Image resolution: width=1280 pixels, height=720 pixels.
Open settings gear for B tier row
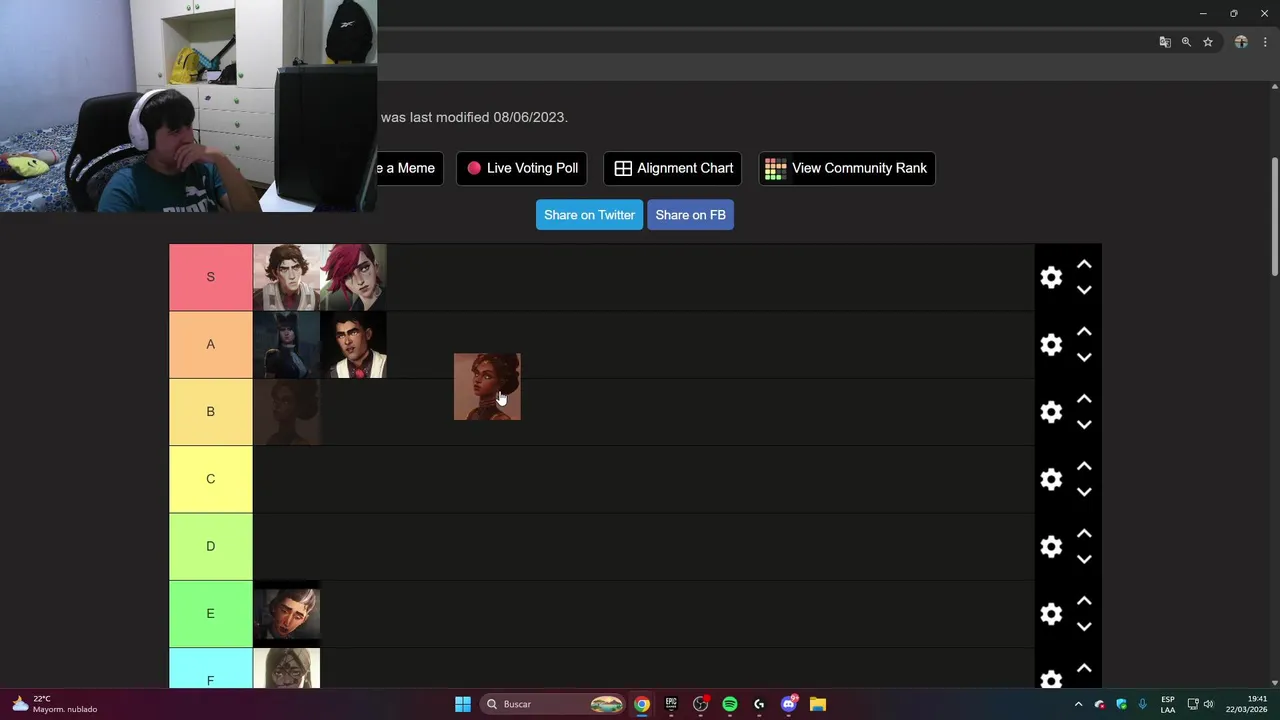(x=1051, y=412)
